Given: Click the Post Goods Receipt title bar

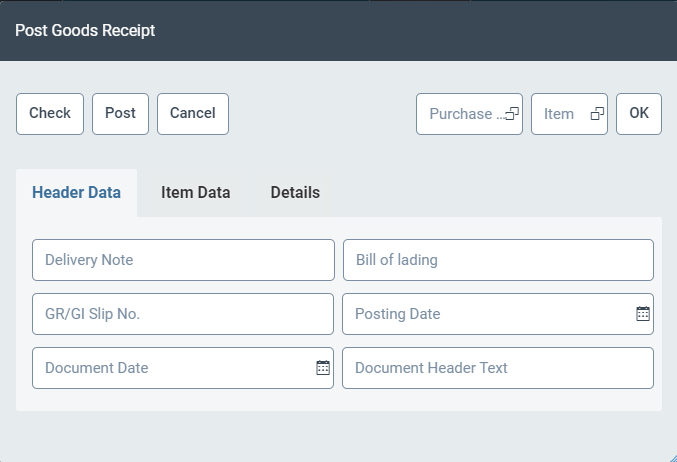Looking at the screenshot, I should (x=338, y=30).
